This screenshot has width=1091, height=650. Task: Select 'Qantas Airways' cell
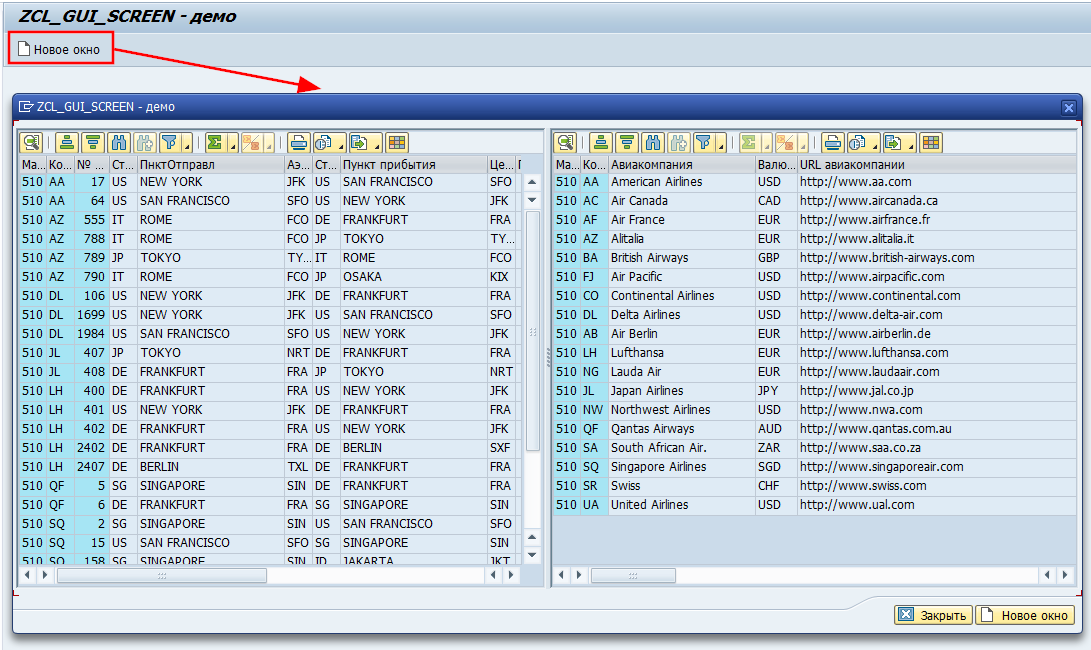[x=681, y=429]
